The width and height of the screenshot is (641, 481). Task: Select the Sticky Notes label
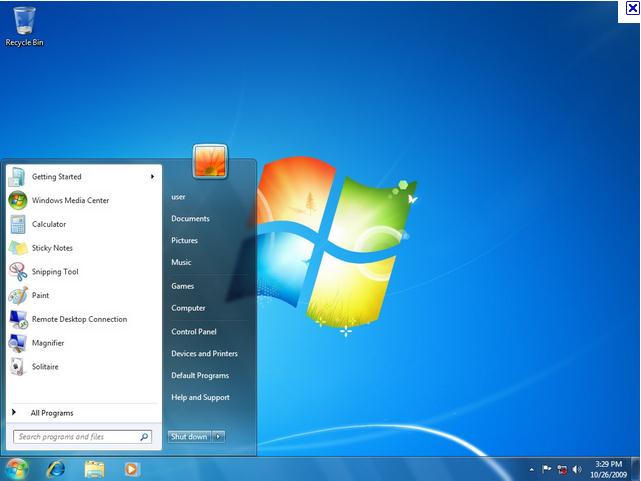coord(52,248)
